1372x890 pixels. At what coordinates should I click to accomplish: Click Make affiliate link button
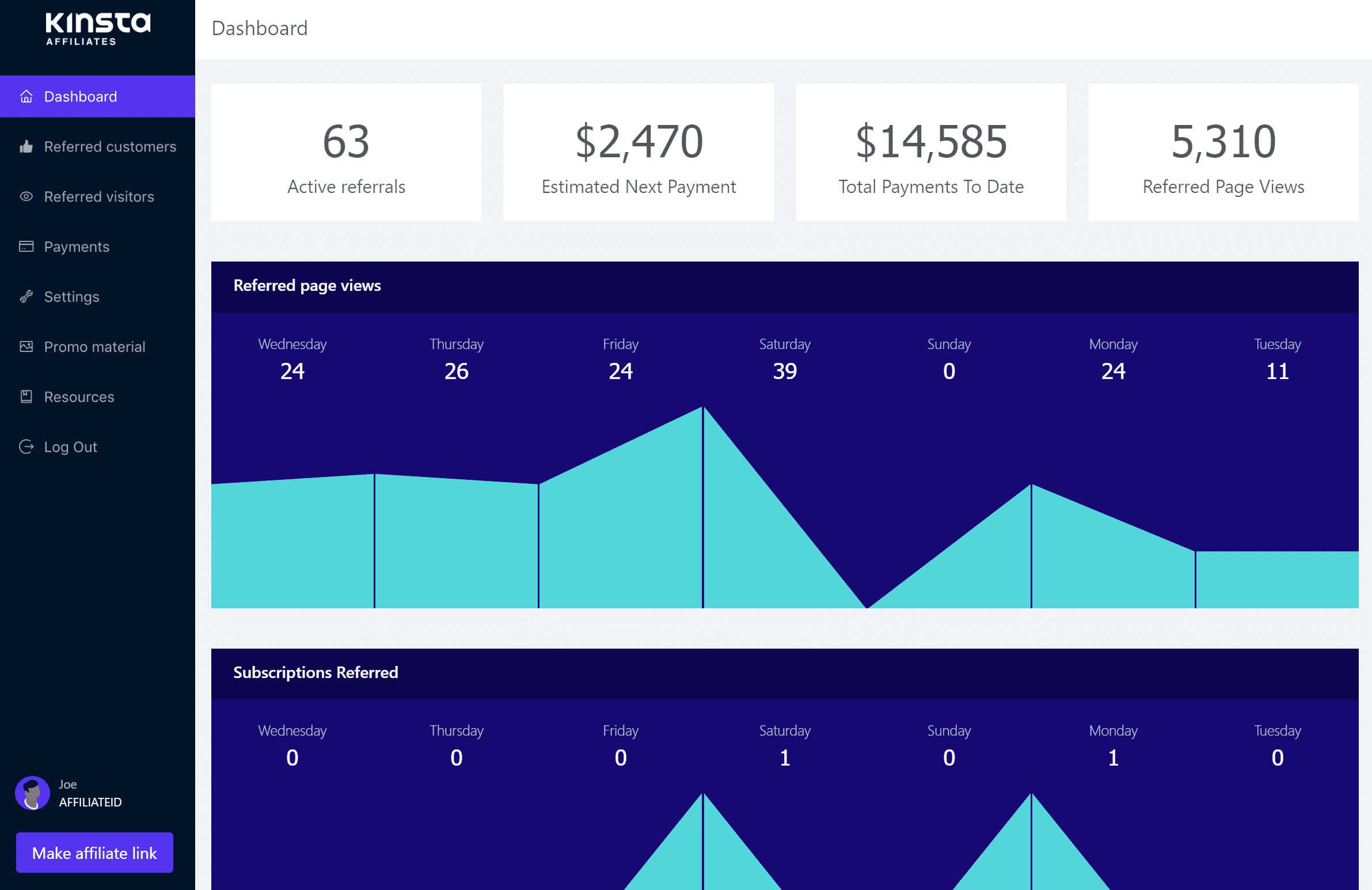[x=94, y=852]
